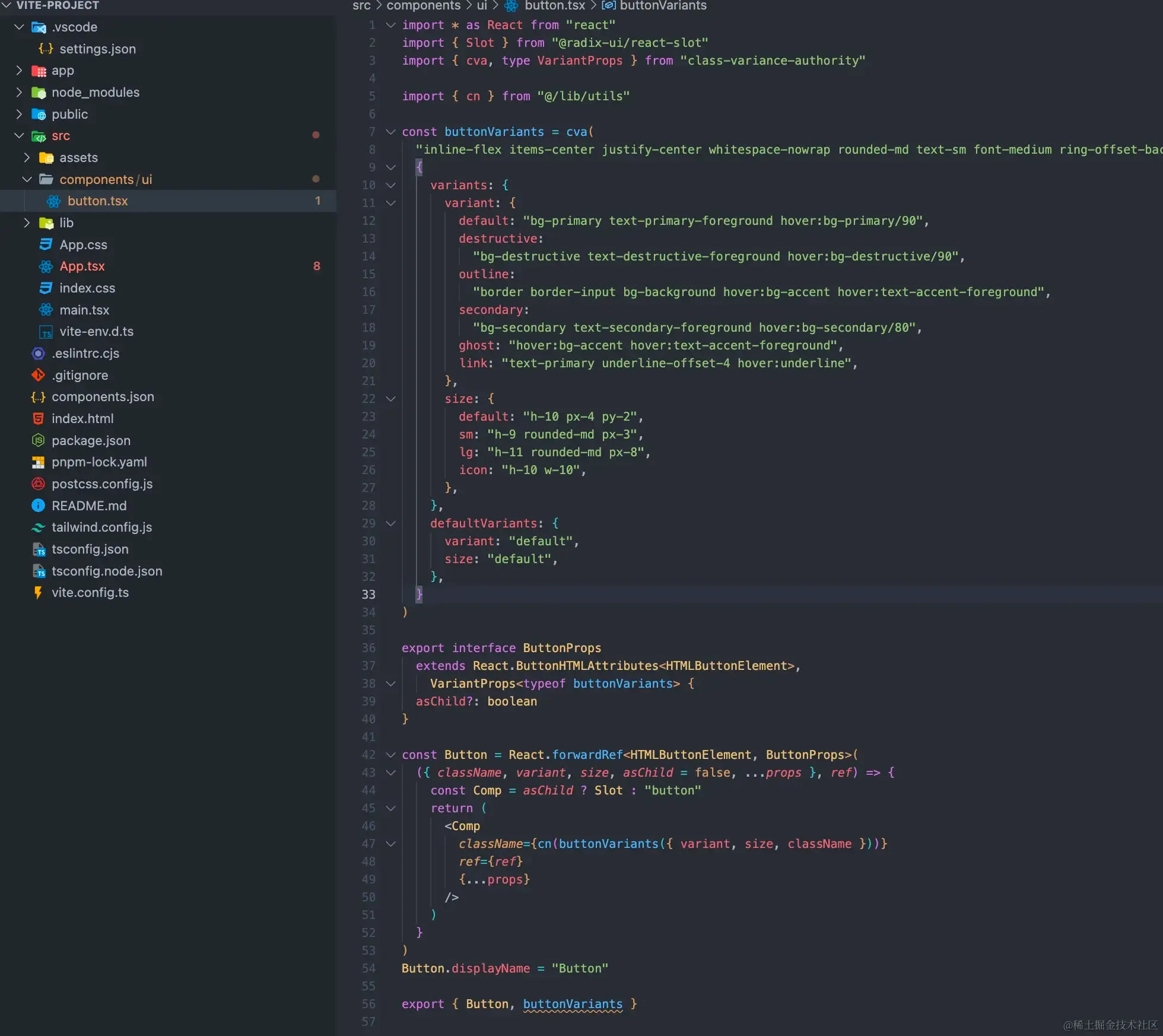Click the git icon next to .gitignore
The image size is (1163, 1036).
click(x=39, y=375)
